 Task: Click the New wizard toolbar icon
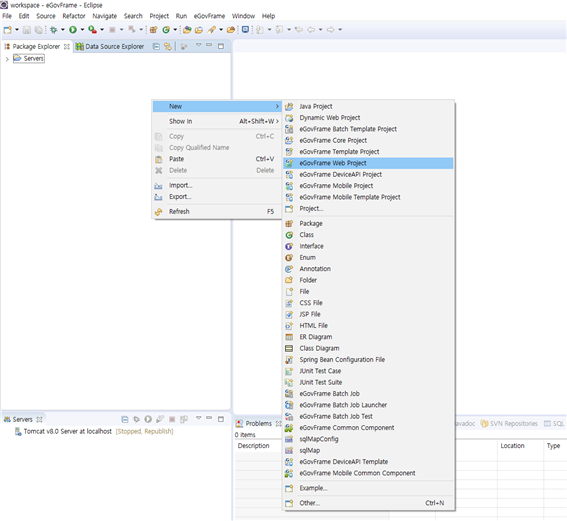pos(7,30)
